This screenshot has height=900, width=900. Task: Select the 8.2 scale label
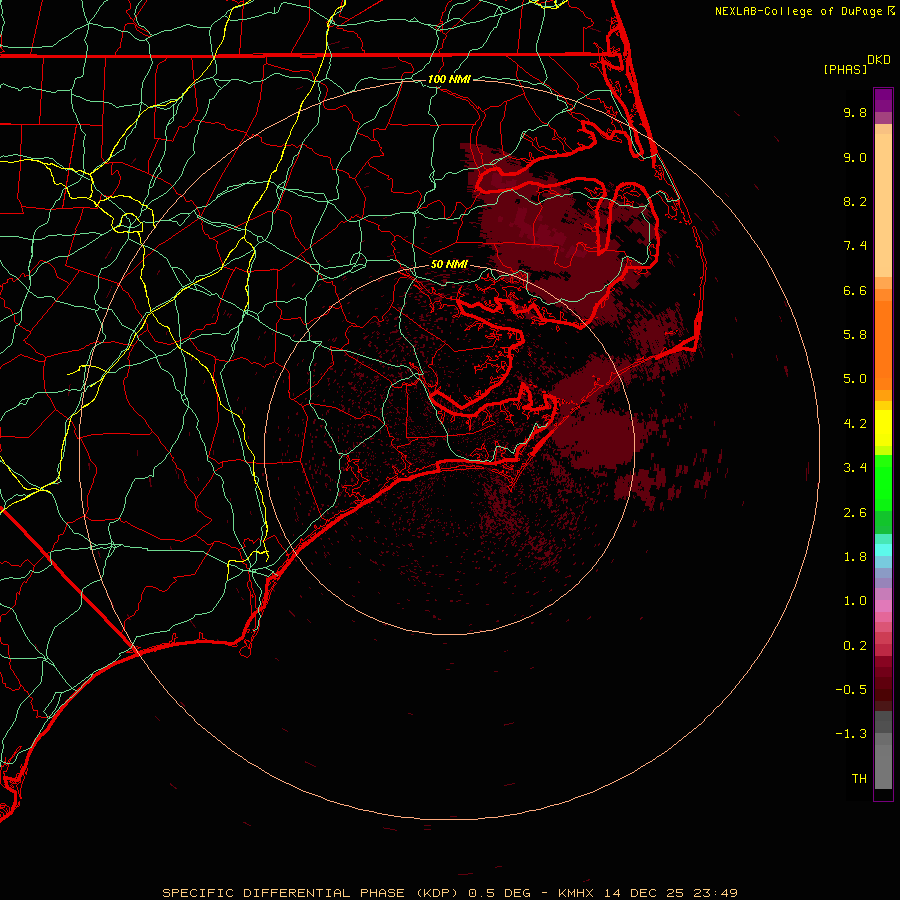tap(855, 201)
